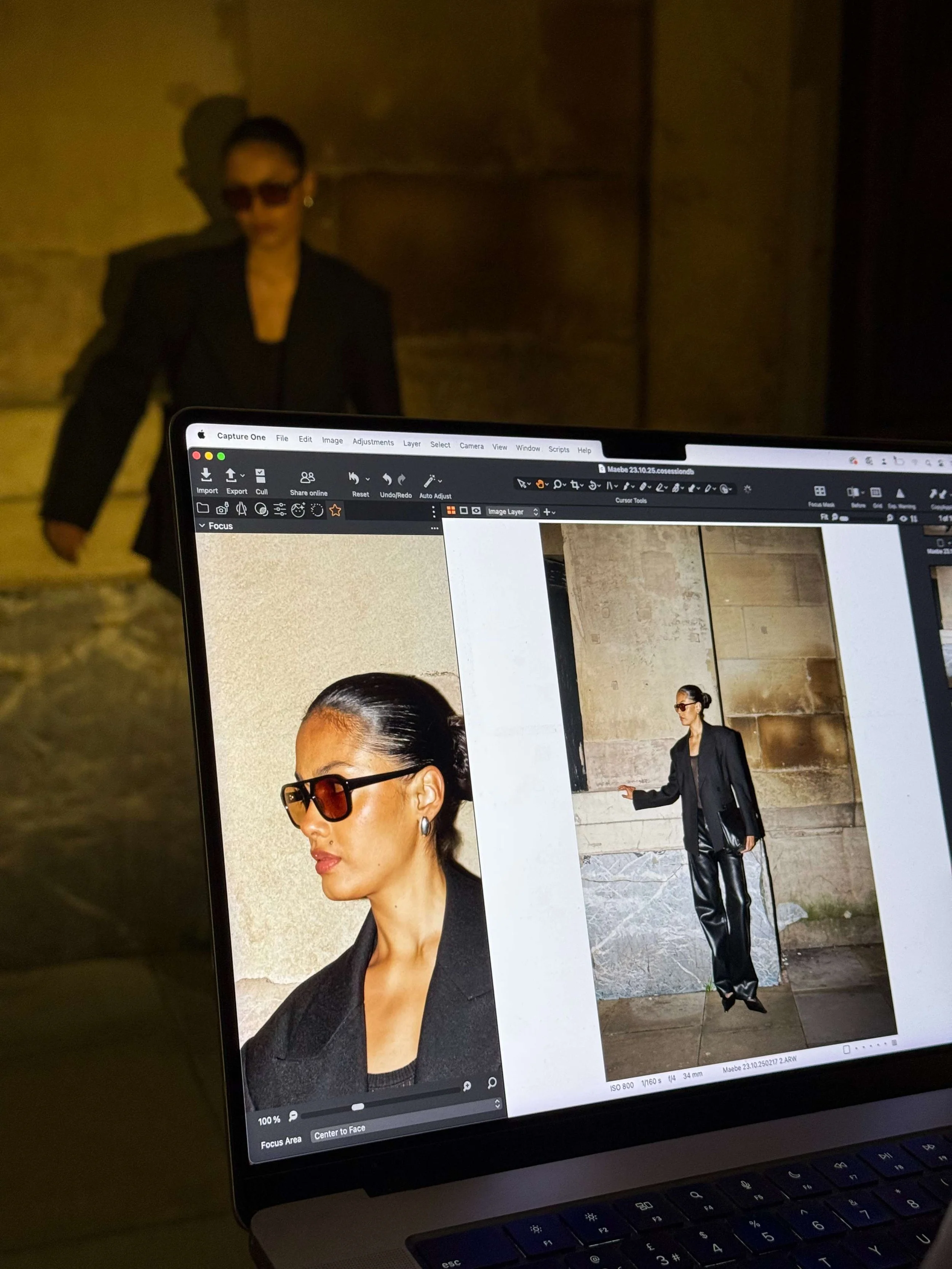Image resolution: width=952 pixels, height=1269 pixels.
Task: Open the Cull tool
Action: tap(260, 477)
